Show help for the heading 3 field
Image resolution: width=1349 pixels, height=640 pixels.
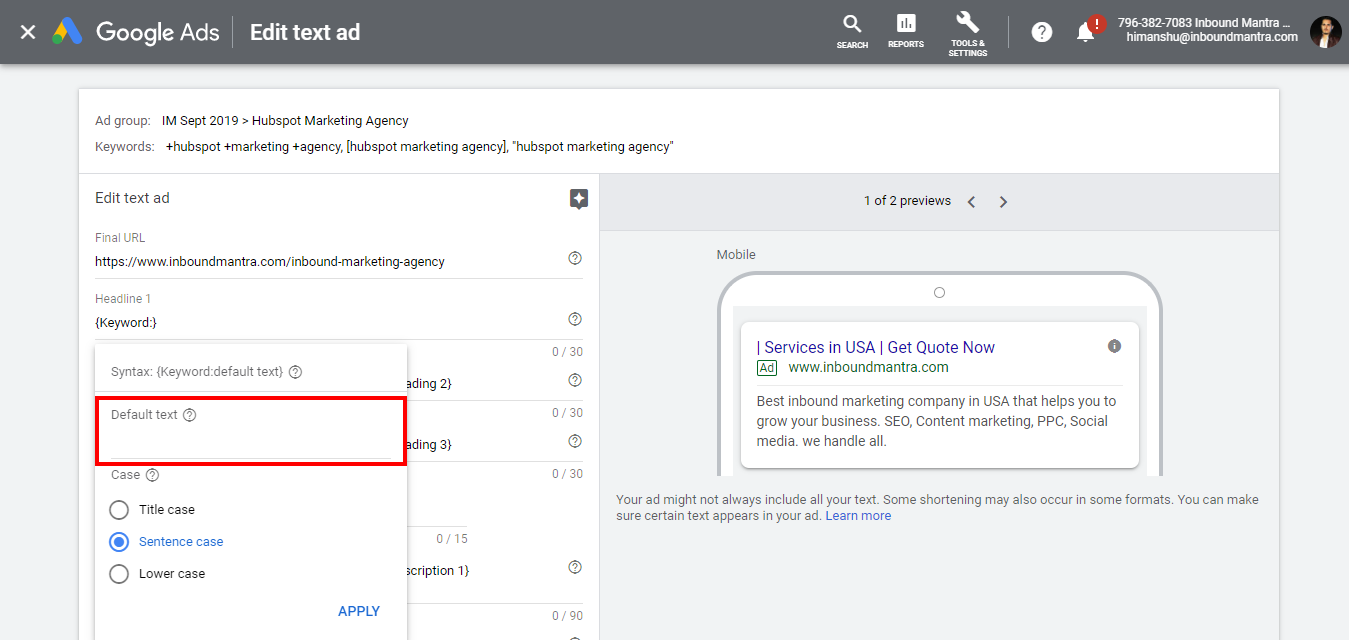[x=575, y=441]
